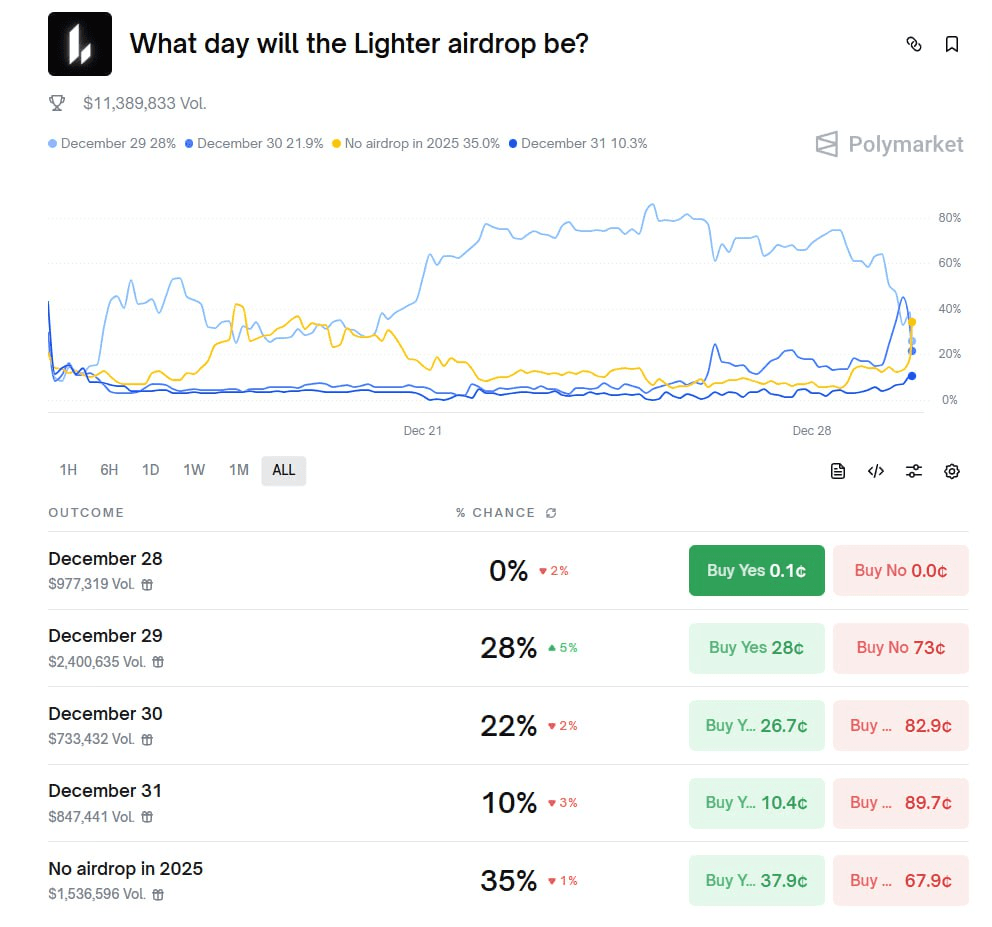The height and width of the screenshot is (927, 992).
Task: Open chart settings gear icon
Action: (x=952, y=471)
